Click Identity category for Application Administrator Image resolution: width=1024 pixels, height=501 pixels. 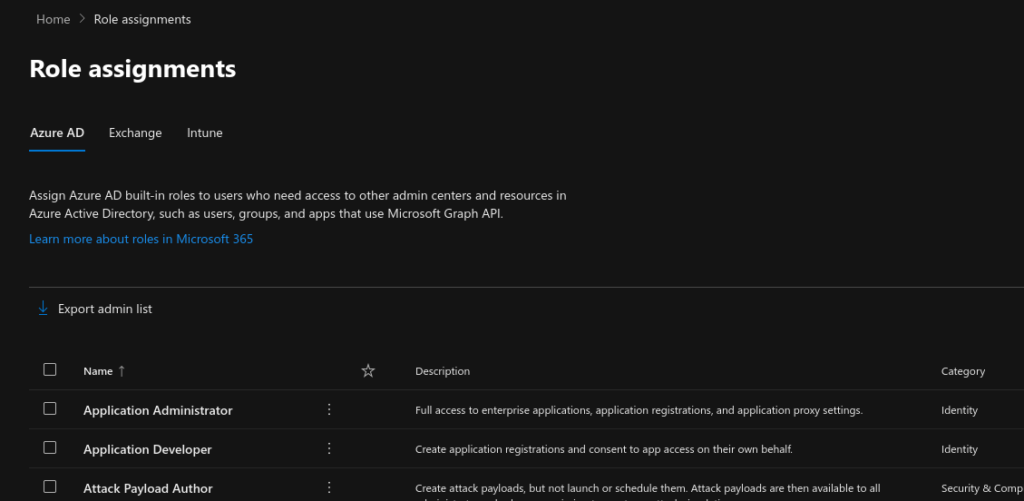point(959,410)
